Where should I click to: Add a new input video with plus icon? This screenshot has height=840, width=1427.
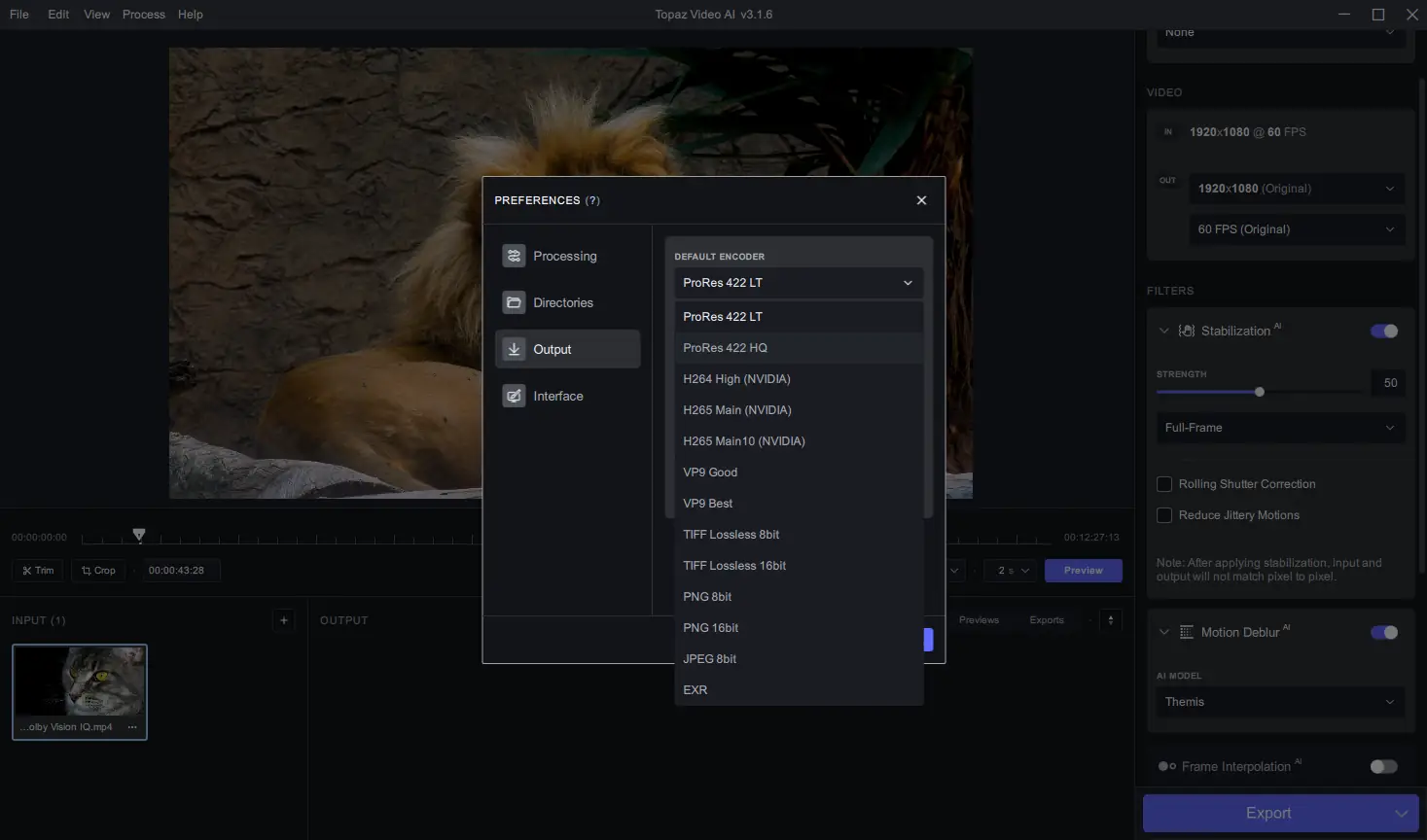pos(284,620)
